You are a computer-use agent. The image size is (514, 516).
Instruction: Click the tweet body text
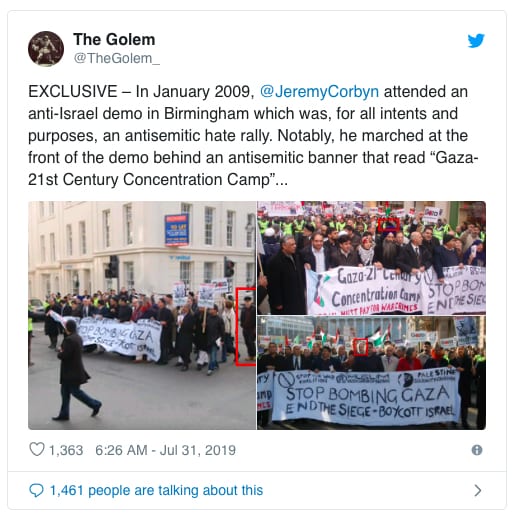click(x=253, y=136)
